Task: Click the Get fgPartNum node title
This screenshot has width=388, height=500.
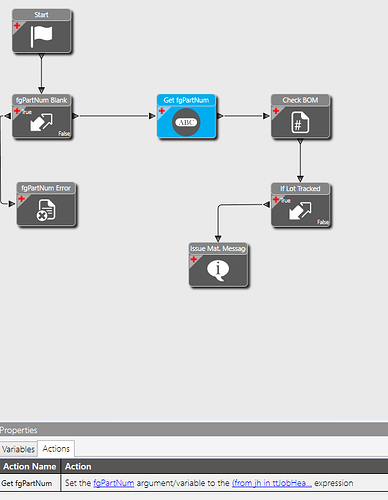Action: 186,100
